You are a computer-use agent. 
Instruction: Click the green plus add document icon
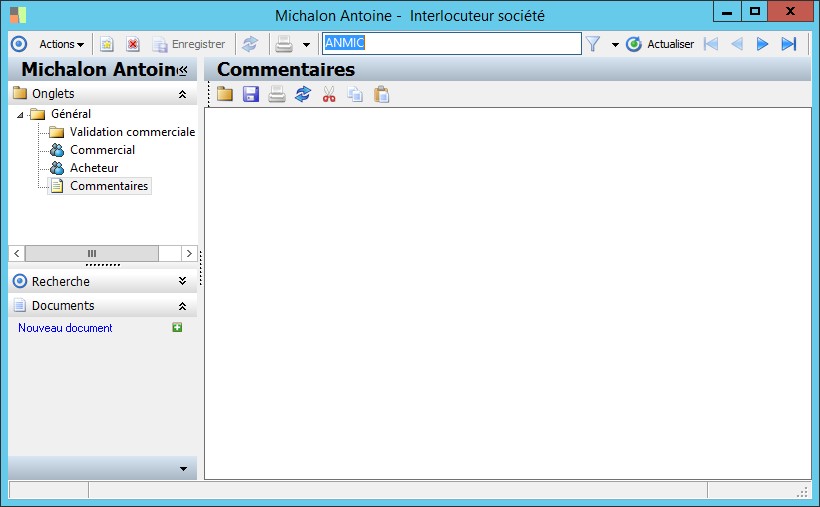(177, 328)
